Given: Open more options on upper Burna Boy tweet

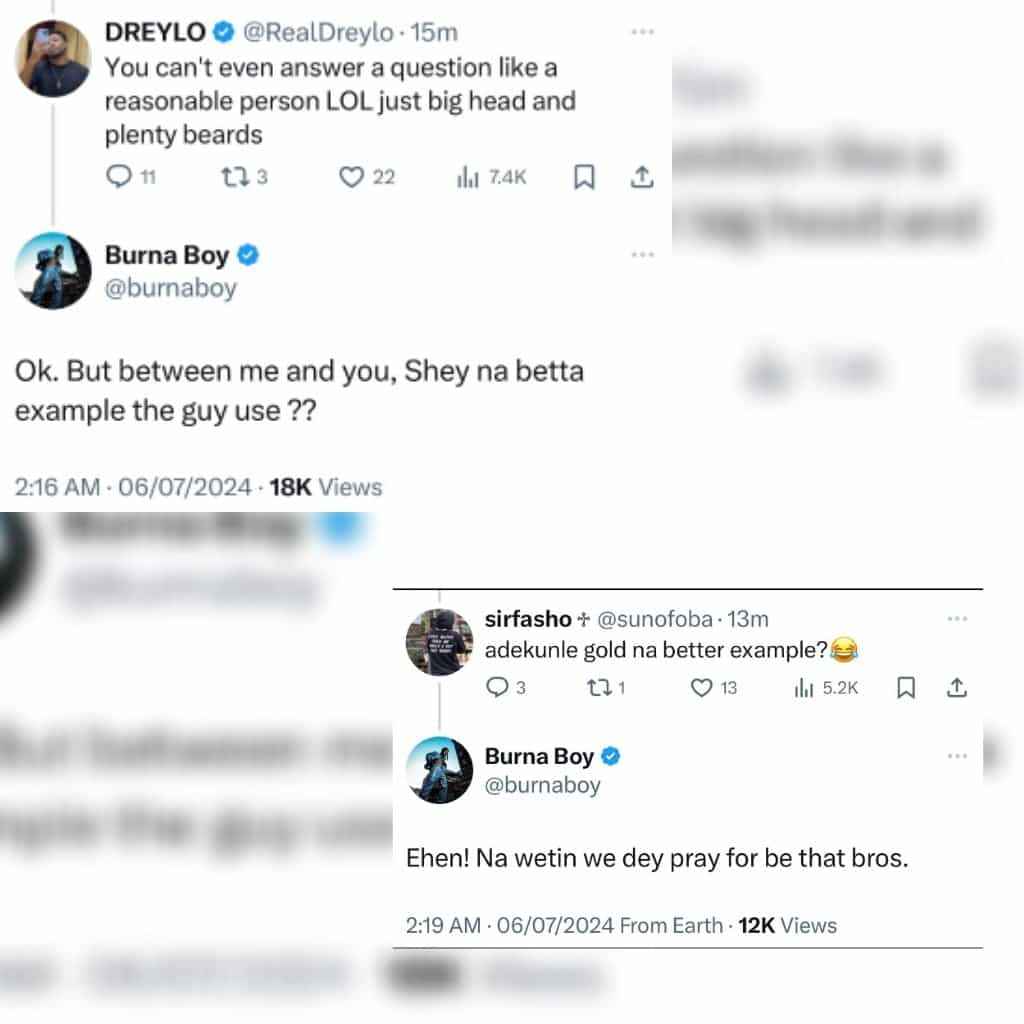Looking at the screenshot, I should click(x=643, y=254).
